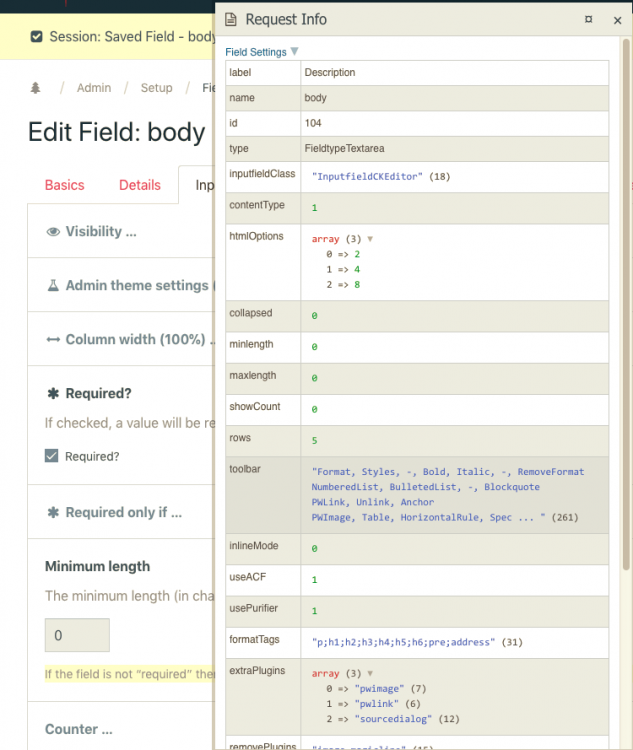Open the Details tab
The height and width of the screenshot is (750, 633).
point(140,185)
